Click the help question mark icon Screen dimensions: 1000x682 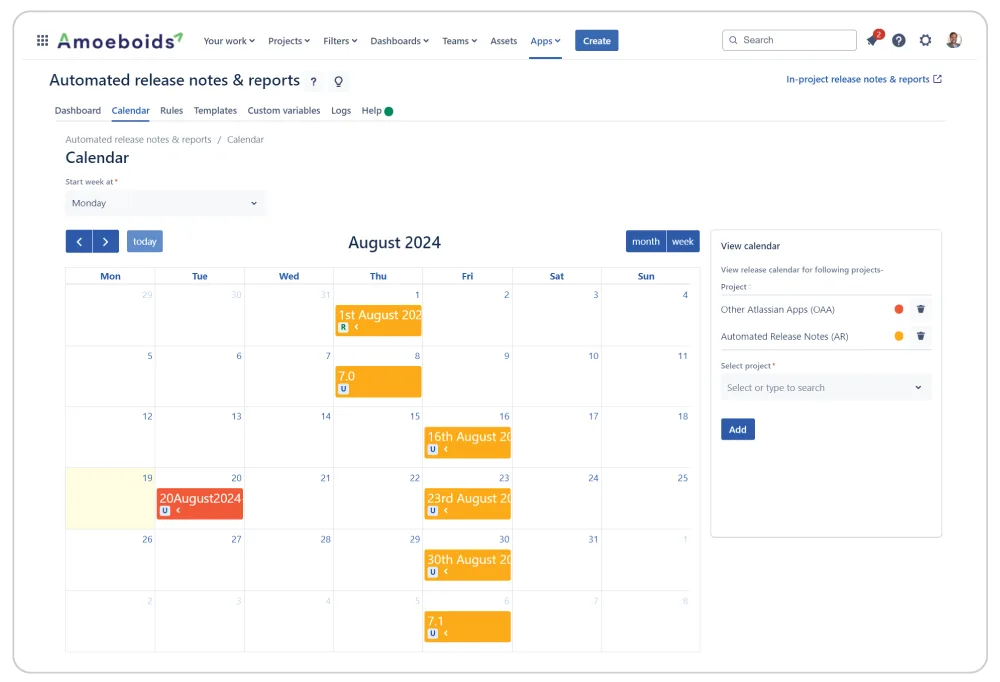click(x=897, y=40)
